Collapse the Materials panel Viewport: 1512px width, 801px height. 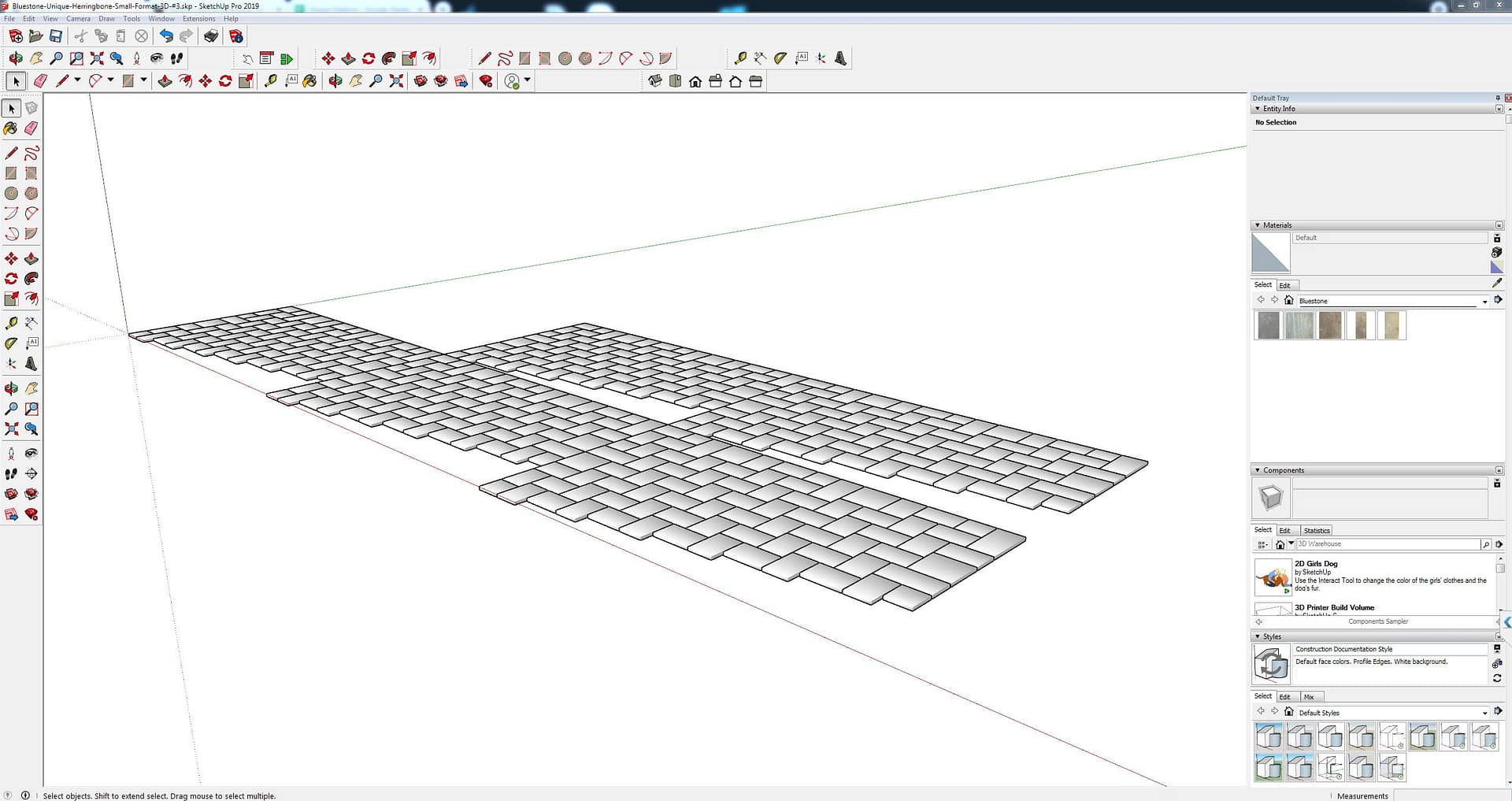pos(1258,225)
